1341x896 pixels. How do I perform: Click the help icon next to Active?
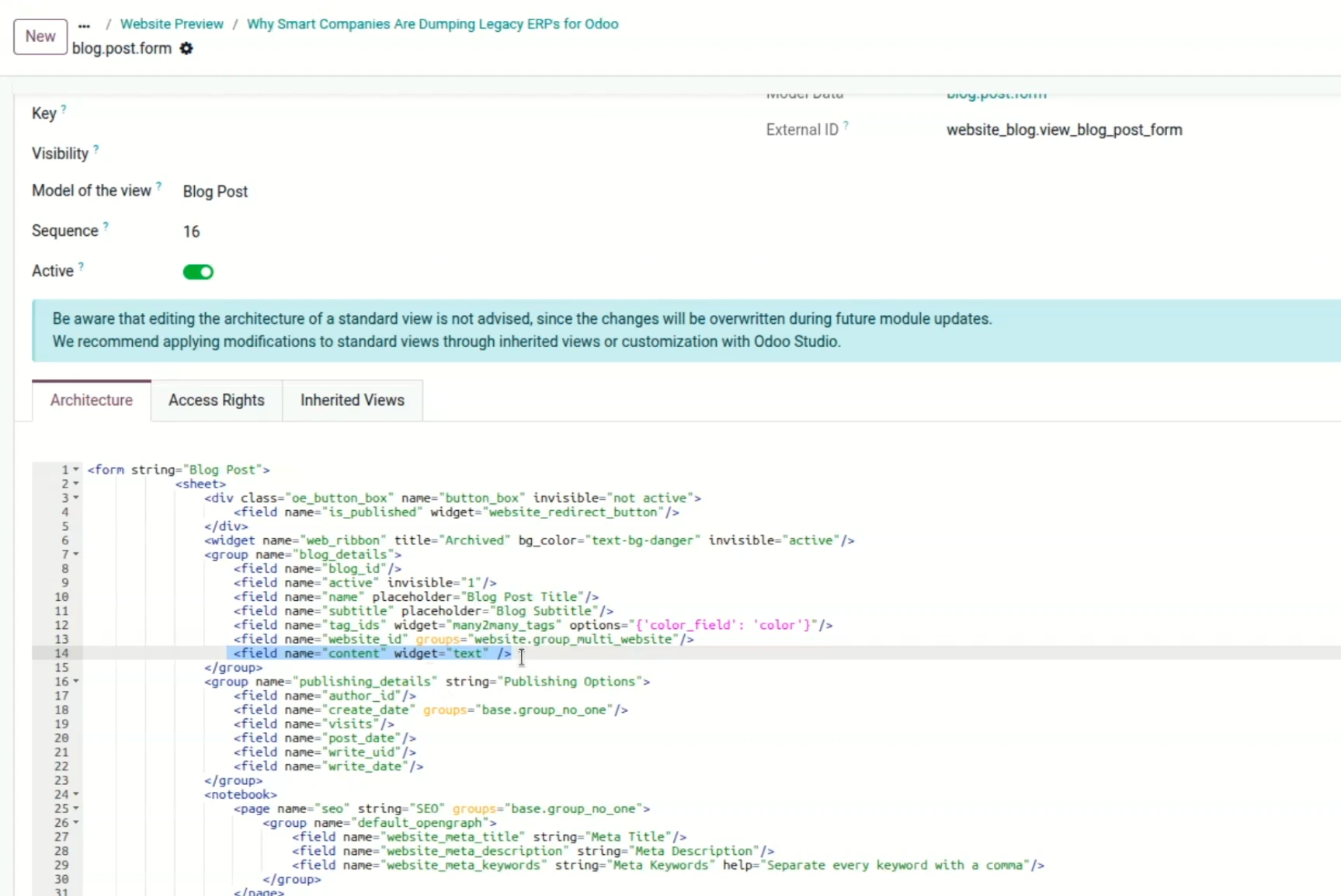point(81,267)
